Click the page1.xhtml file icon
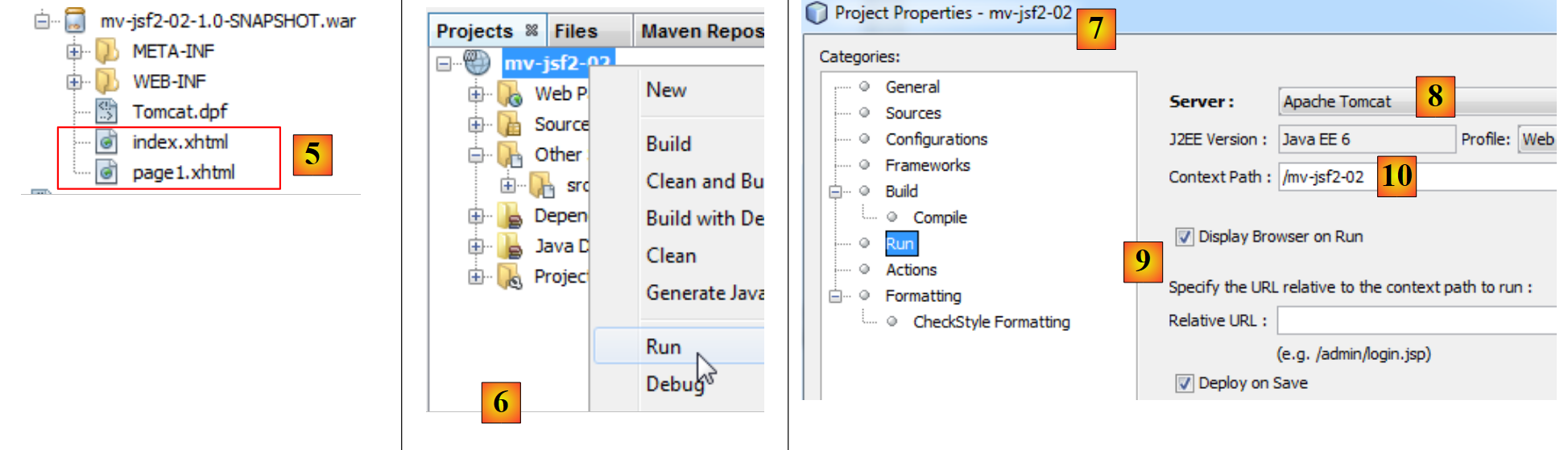 [106, 172]
